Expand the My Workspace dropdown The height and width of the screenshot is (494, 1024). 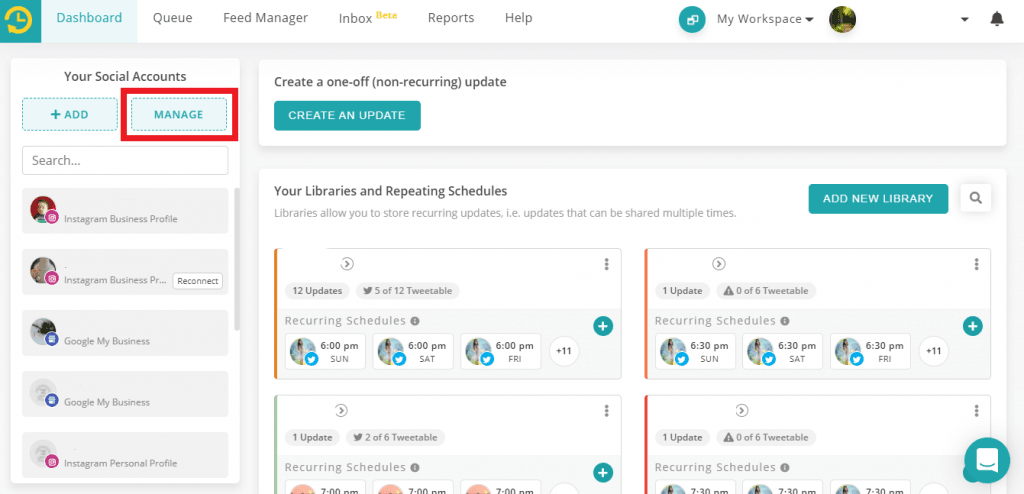765,20
